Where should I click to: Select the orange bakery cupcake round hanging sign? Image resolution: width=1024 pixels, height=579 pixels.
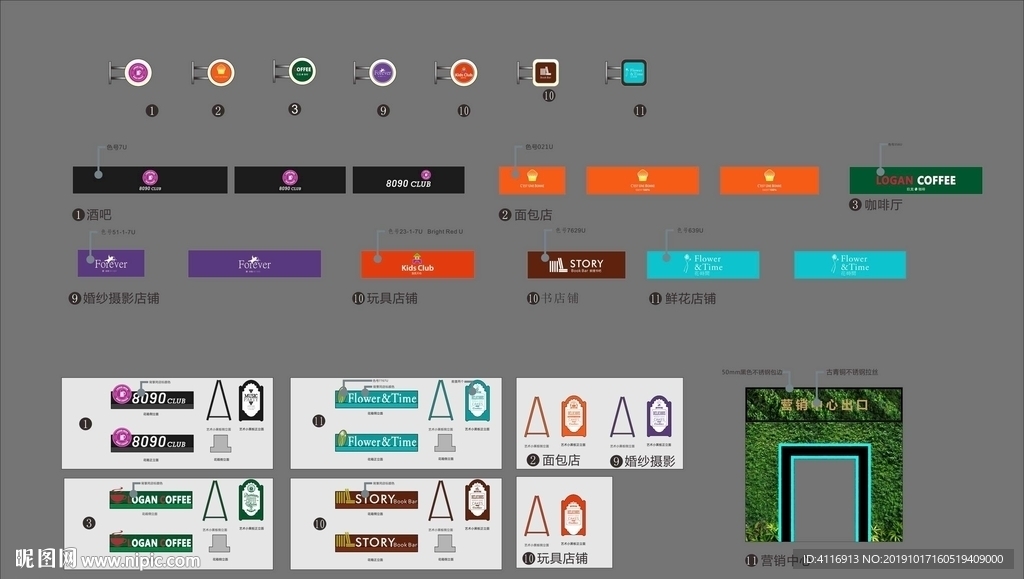tap(221, 72)
